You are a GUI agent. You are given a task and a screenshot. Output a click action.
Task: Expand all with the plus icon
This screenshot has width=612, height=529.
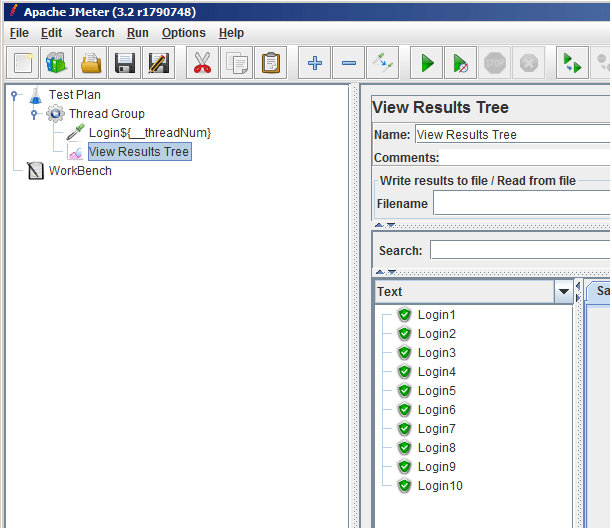[x=315, y=63]
